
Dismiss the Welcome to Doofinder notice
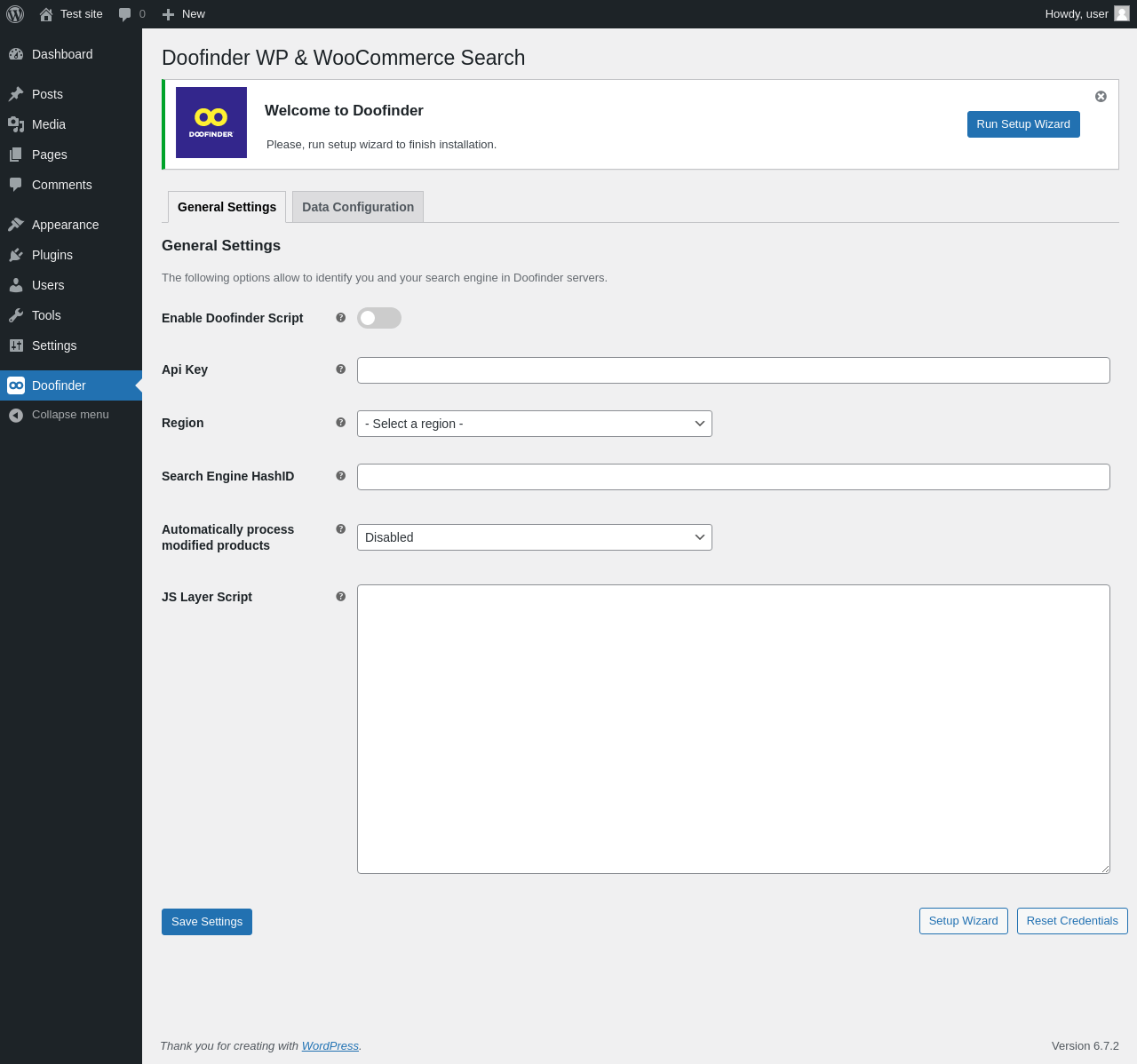[x=1101, y=97]
